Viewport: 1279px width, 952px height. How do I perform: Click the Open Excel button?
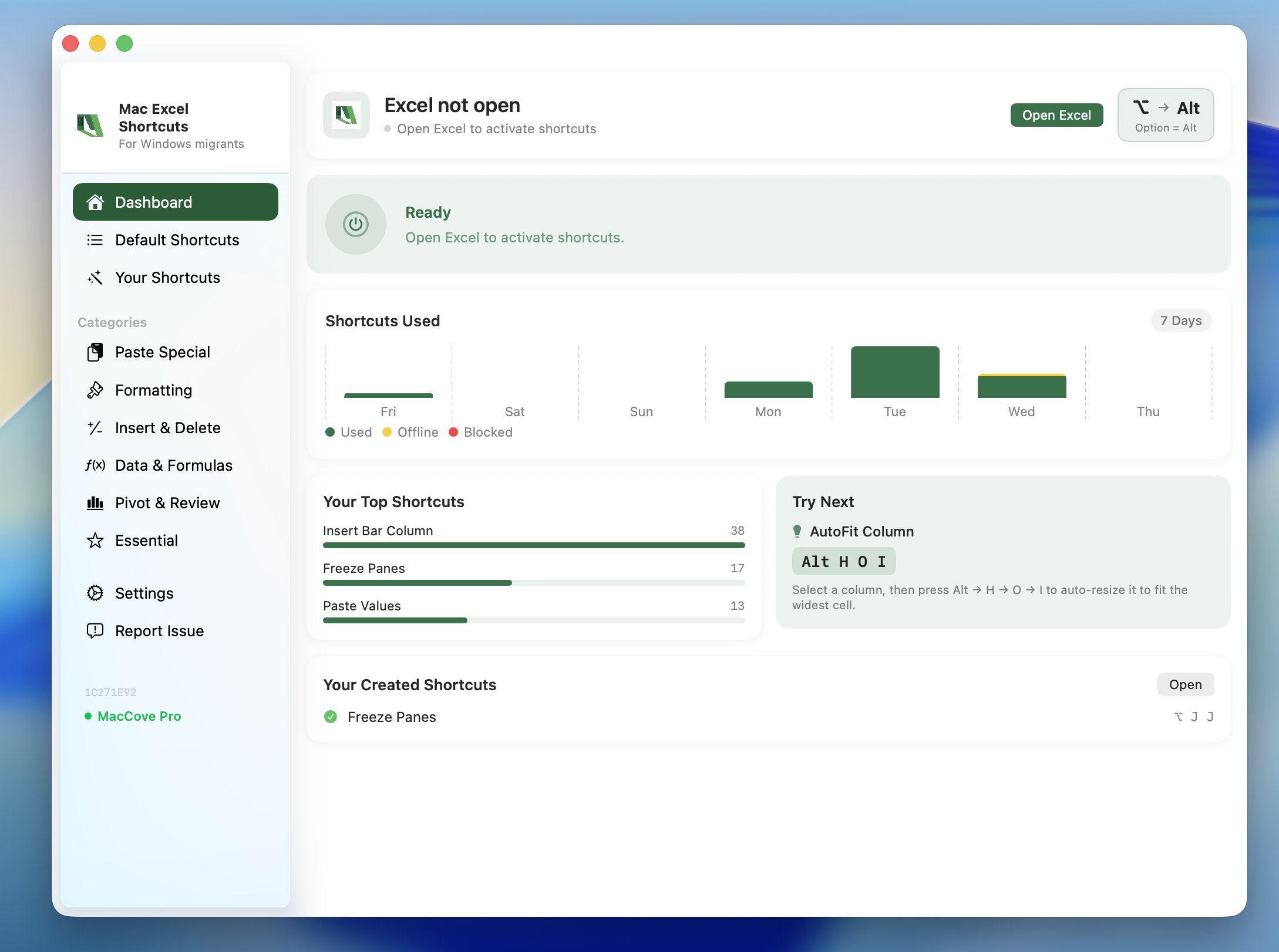[x=1056, y=115]
